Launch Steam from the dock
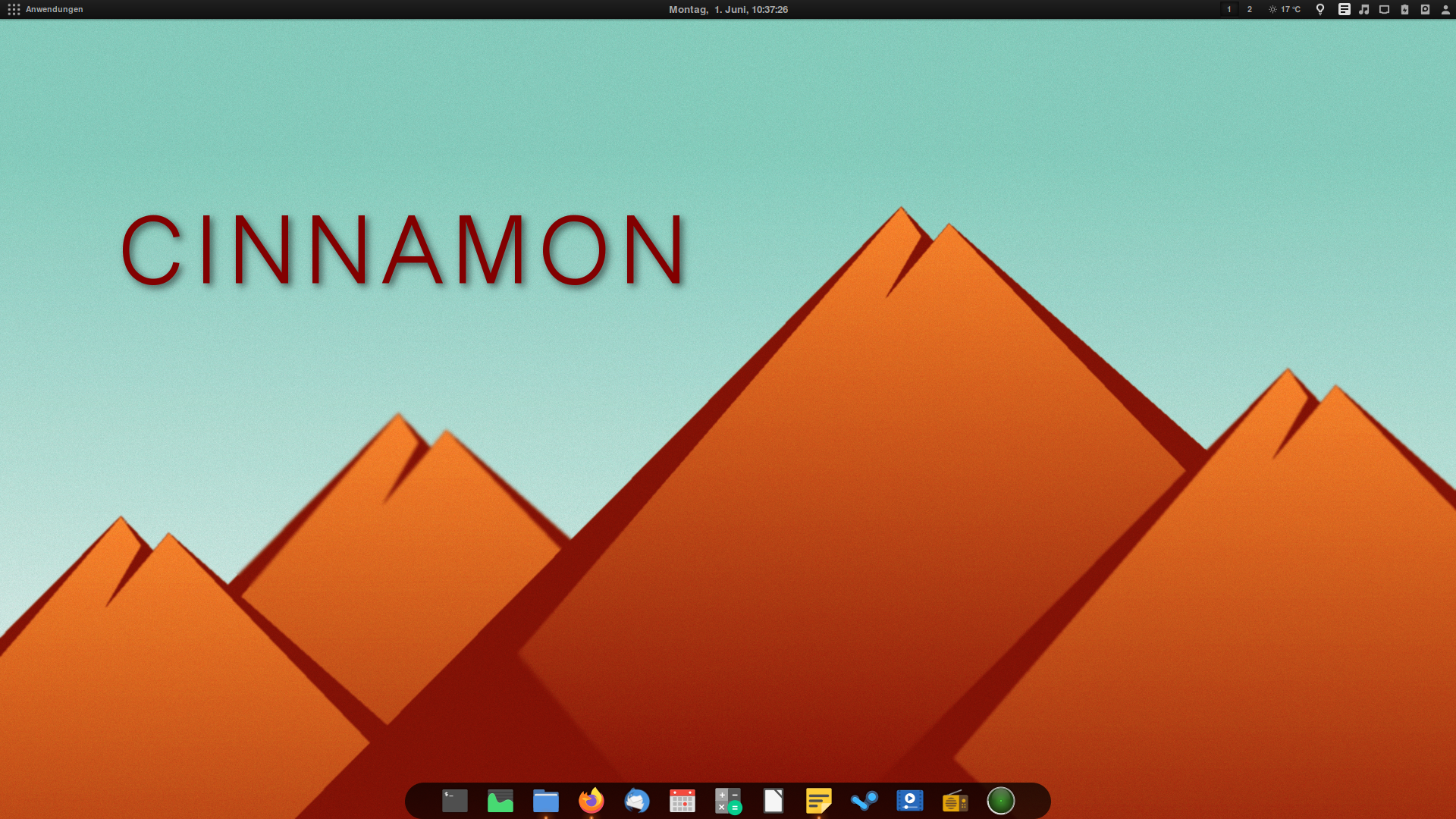Screen dimensions: 1456x819 point(864,801)
